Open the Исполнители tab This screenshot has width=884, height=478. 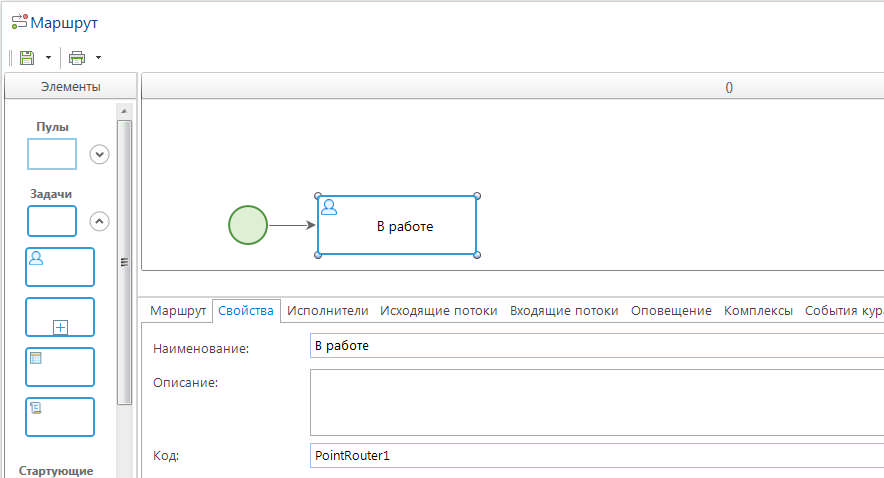(x=327, y=311)
